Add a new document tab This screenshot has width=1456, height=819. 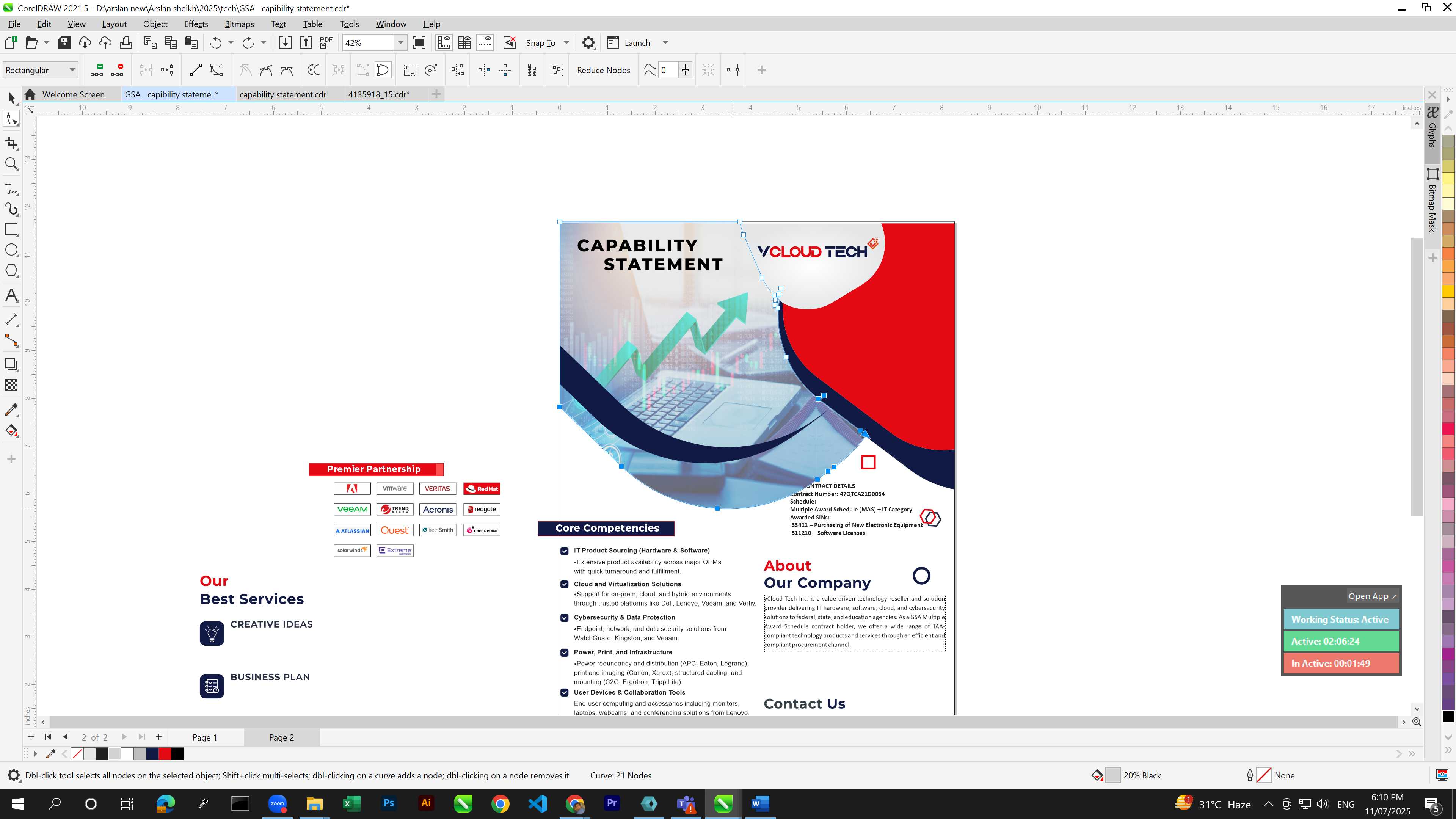(x=436, y=94)
